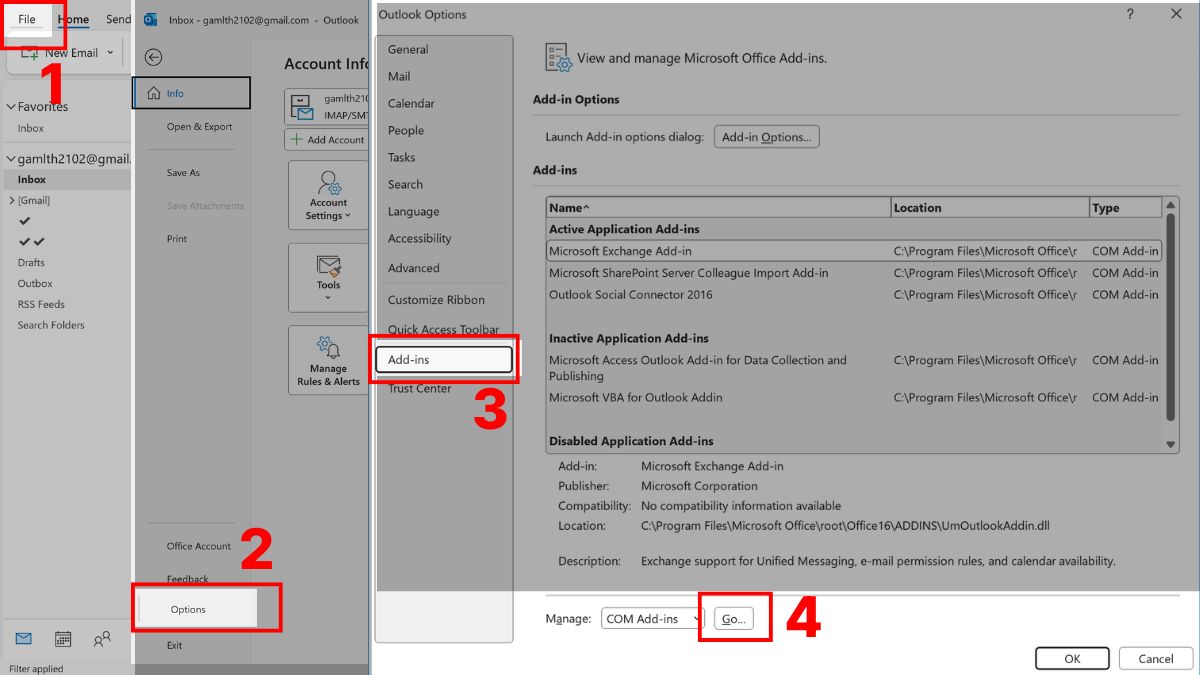Open Manage Rules & Alerts

point(328,360)
